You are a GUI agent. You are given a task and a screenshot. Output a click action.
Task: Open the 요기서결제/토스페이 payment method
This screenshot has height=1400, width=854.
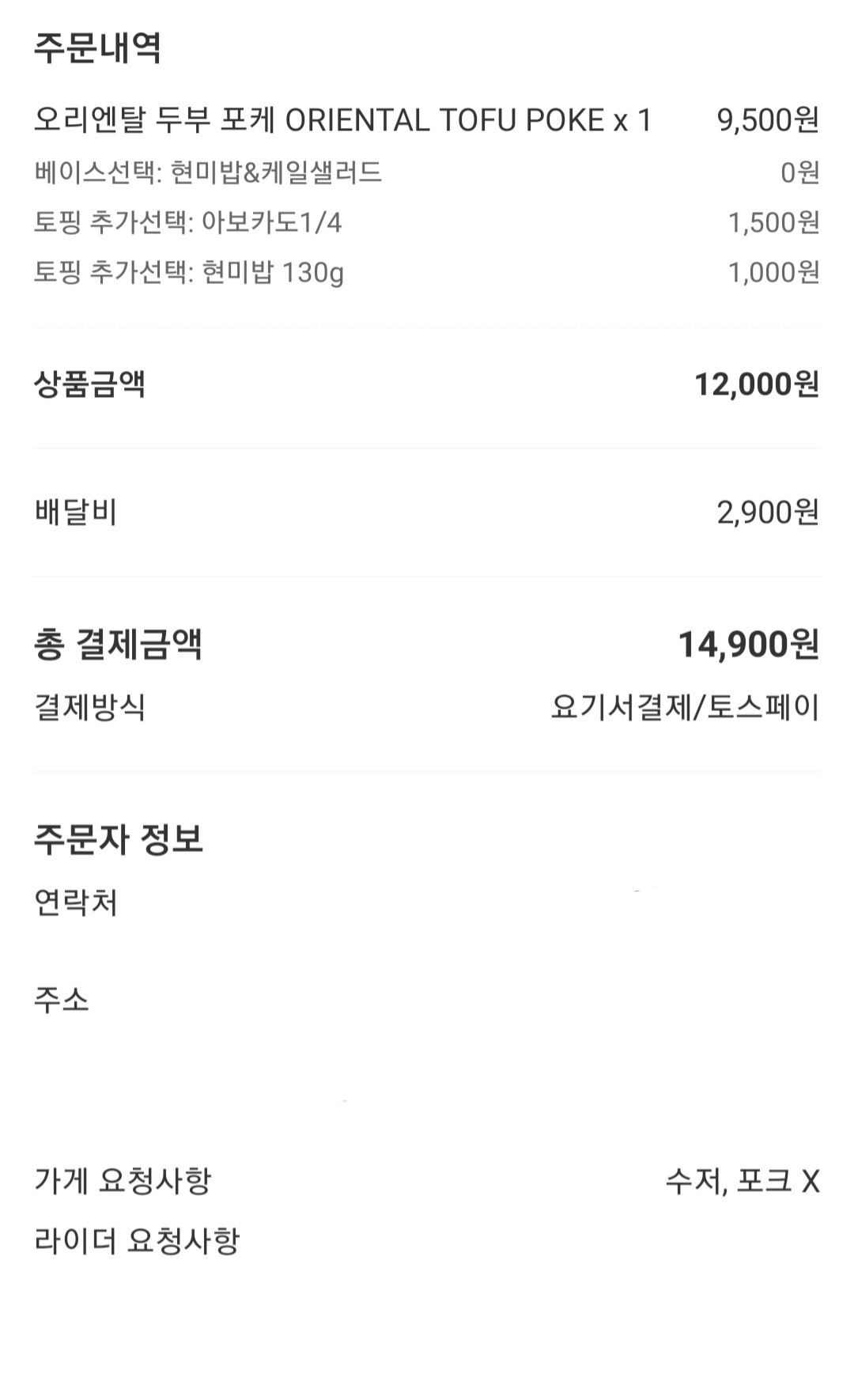685,706
